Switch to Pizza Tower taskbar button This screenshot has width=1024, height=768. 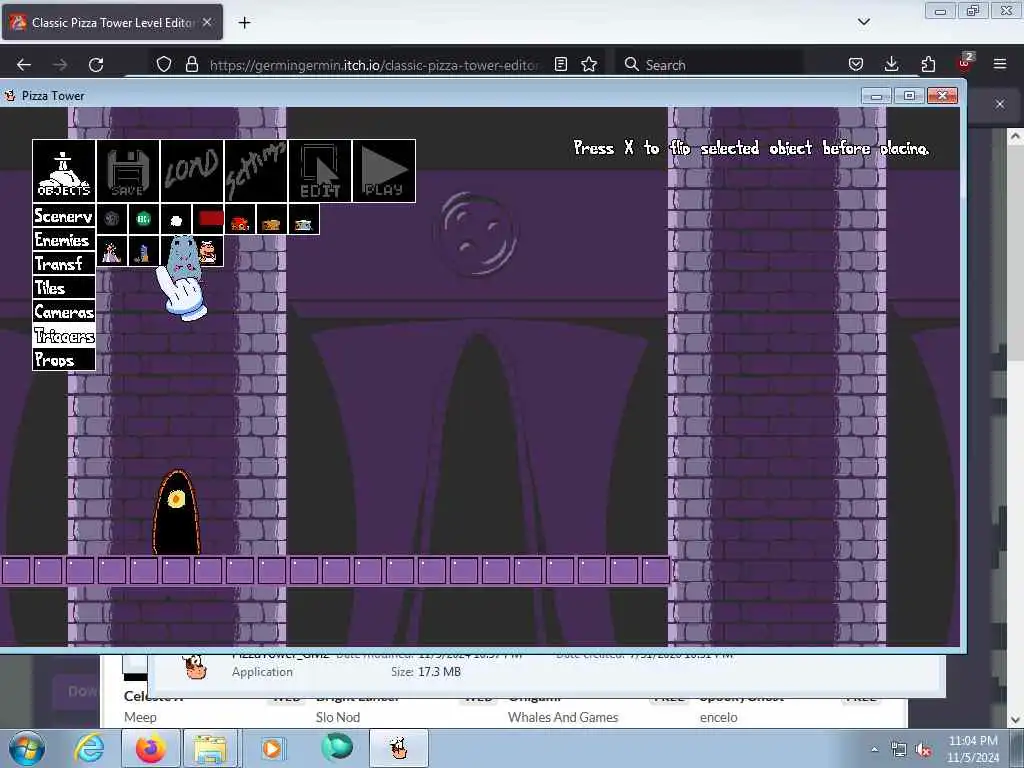pyautogui.click(x=399, y=748)
